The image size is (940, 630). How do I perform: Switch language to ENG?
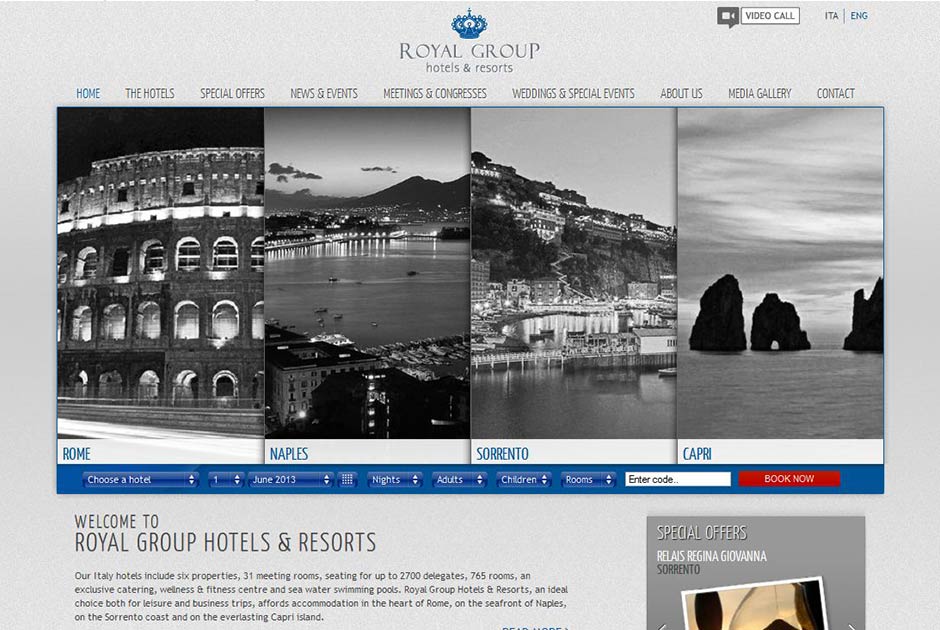coord(859,16)
